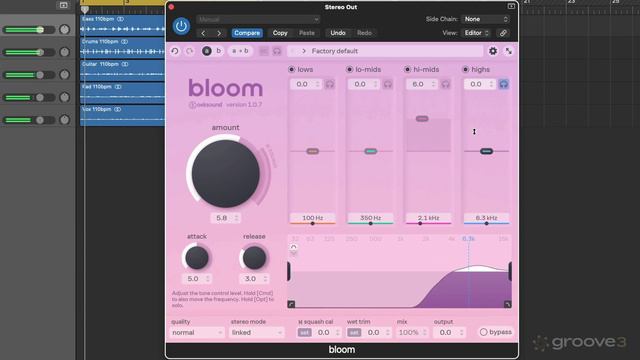Copy a to b with the a › b button
The height and width of the screenshot is (360, 640).
(x=240, y=51)
